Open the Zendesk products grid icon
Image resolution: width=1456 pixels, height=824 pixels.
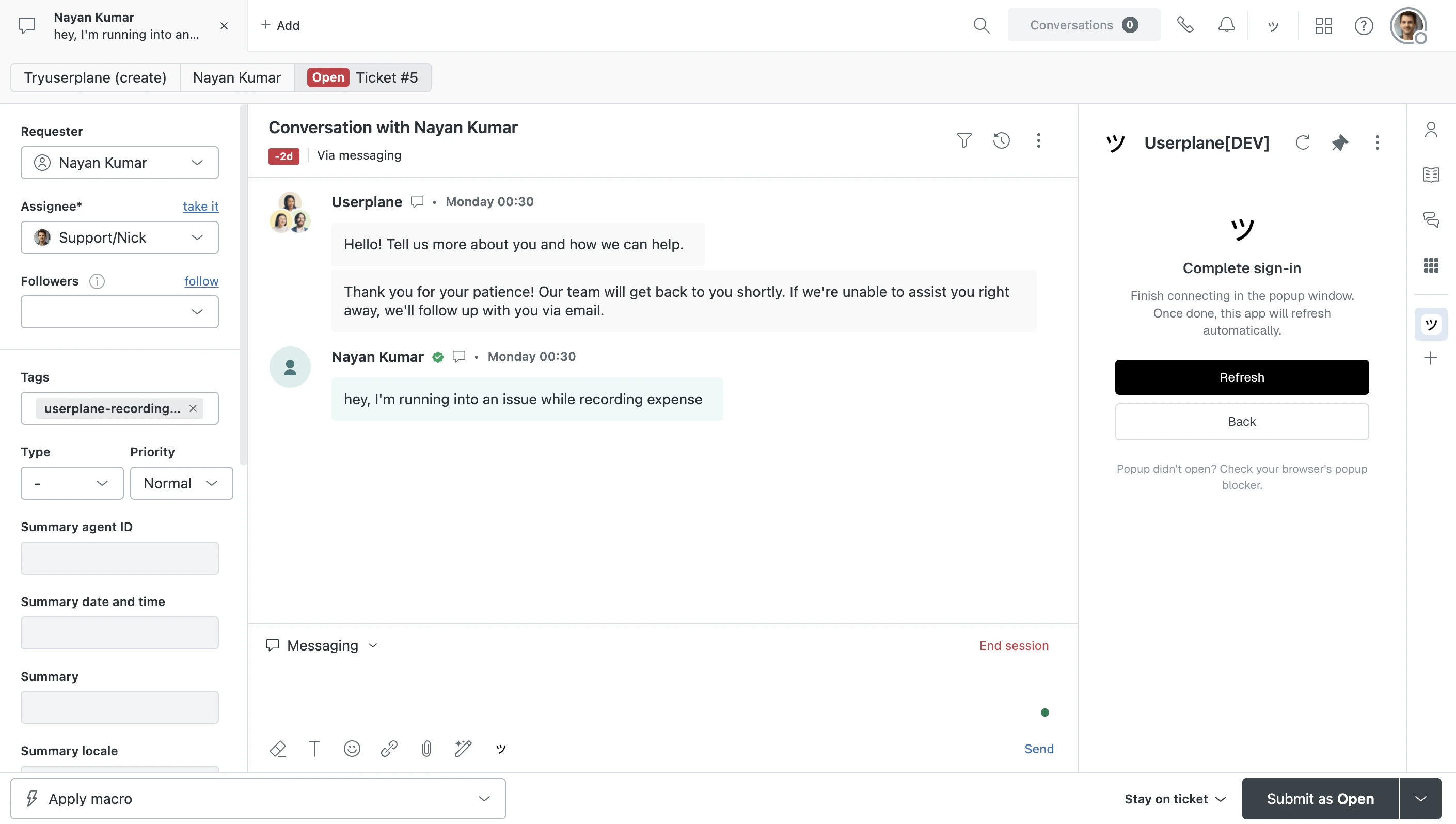coord(1323,25)
